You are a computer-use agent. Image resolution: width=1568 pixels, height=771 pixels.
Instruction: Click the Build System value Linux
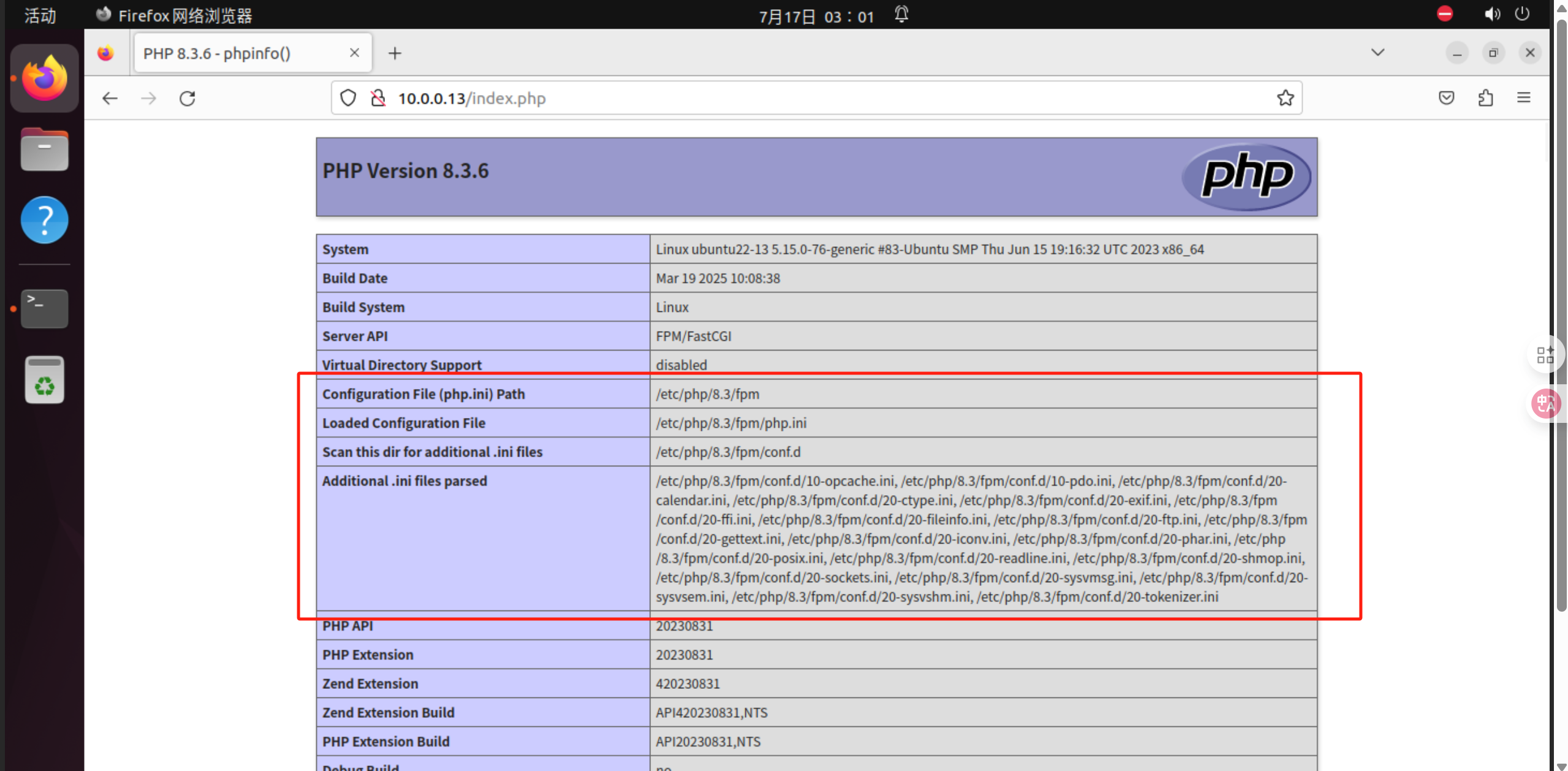click(672, 307)
